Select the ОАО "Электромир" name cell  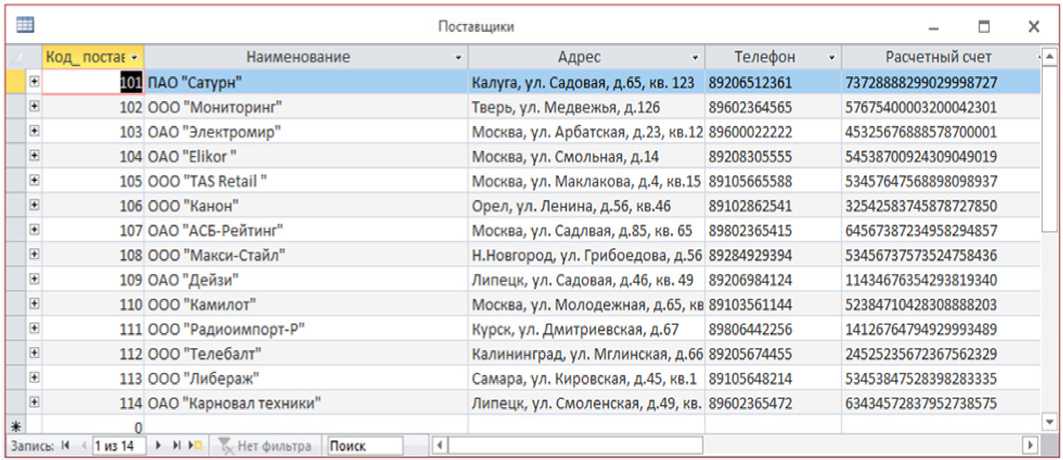pyautogui.click(x=306, y=131)
